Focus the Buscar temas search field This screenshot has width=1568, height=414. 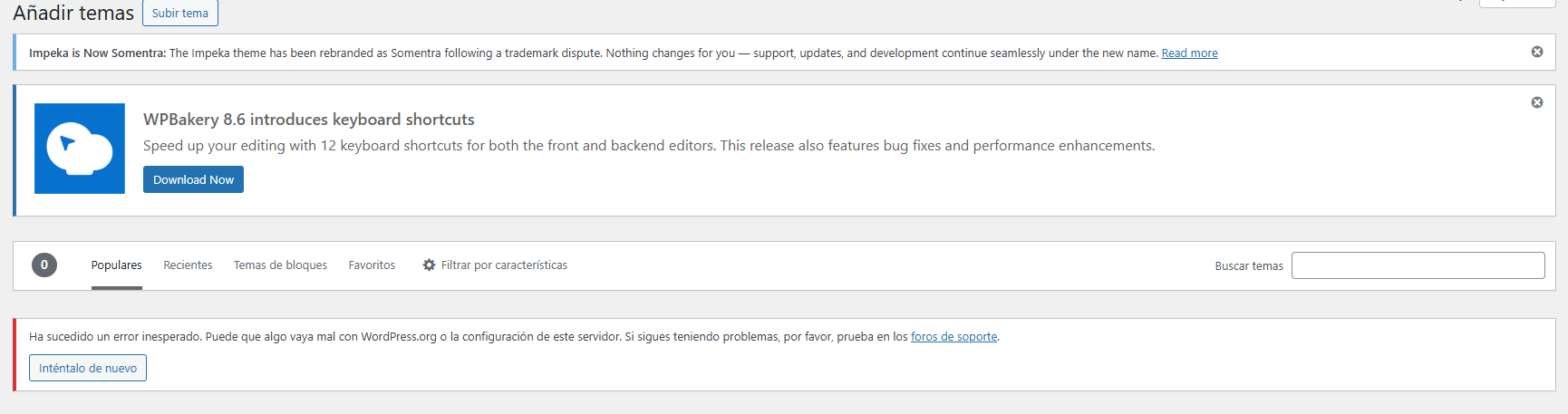[x=1418, y=265]
